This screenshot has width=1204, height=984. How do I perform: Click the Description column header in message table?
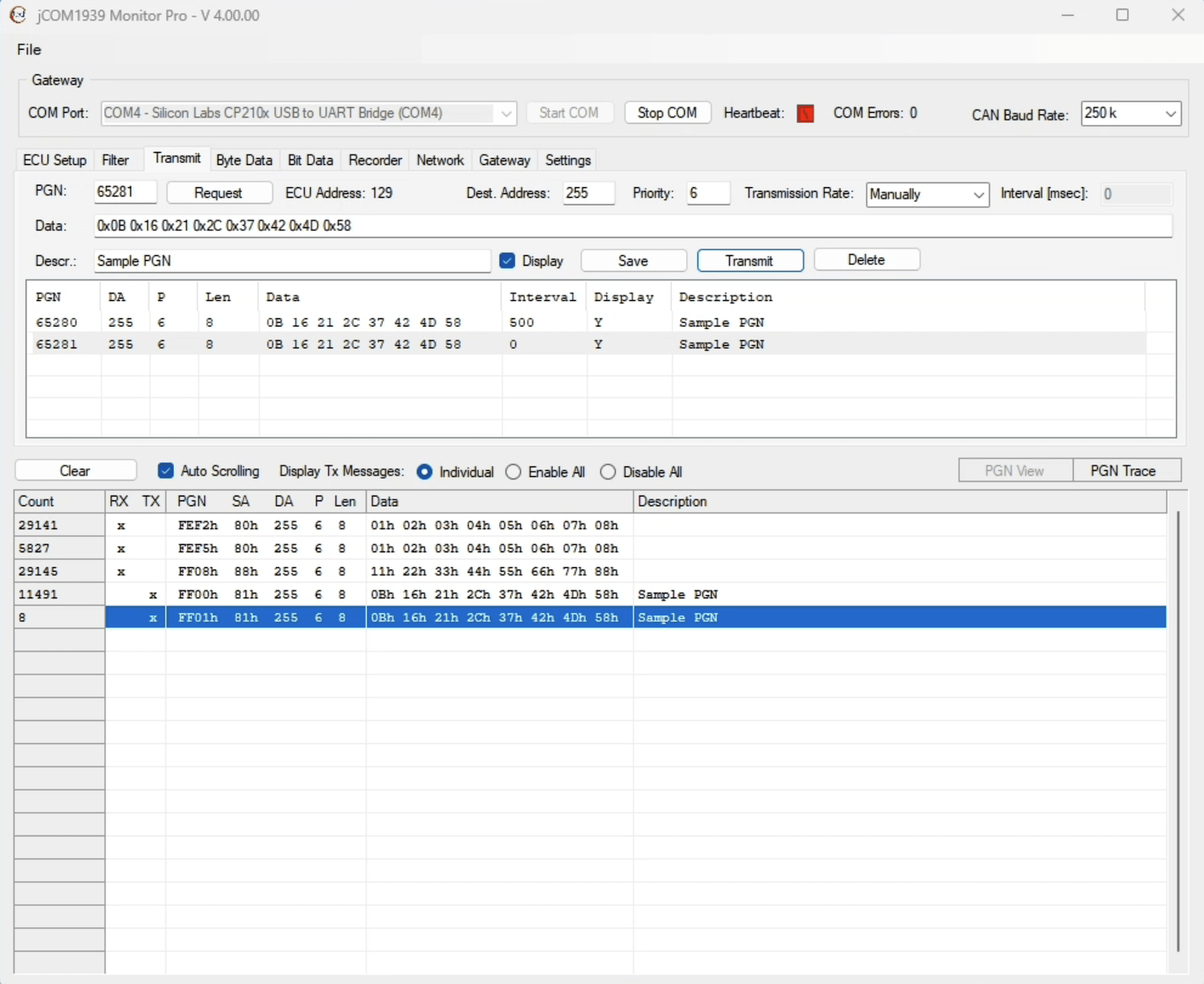(x=900, y=502)
